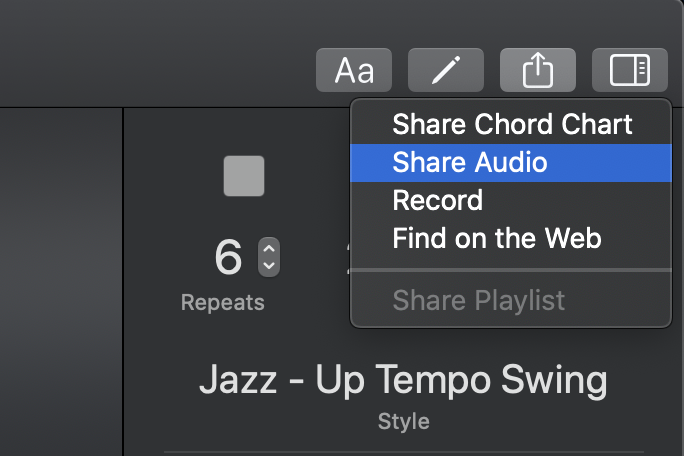Click the blank window title bar area
Viewport: 684px width, 456px height.
[x=157, y=52]
